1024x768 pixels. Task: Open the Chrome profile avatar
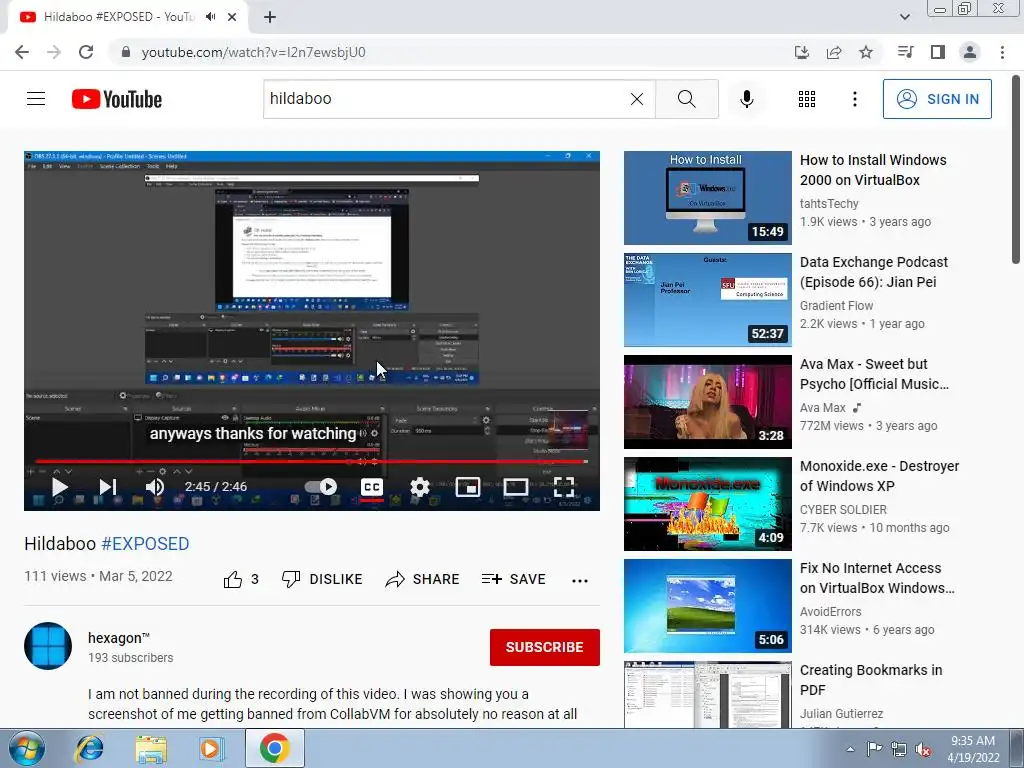pyautogui.click(x=970, y=52)
